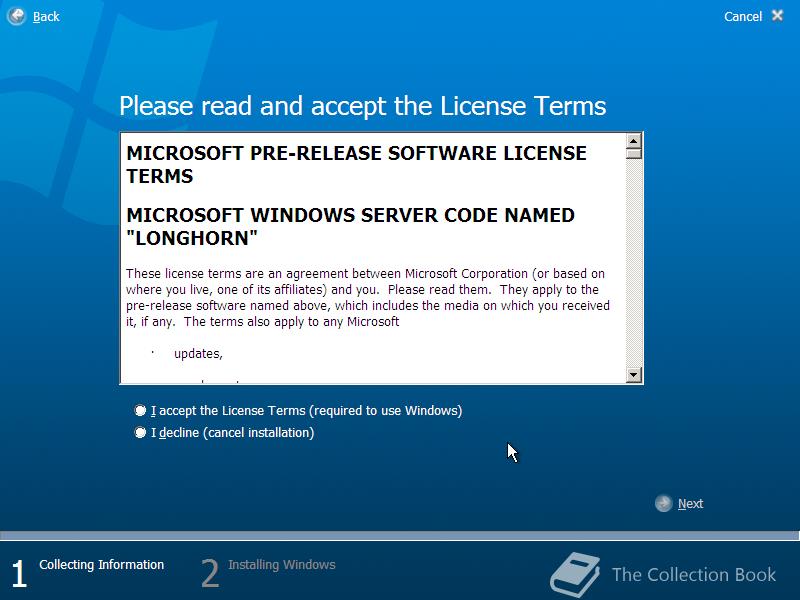Click the 'updates,' bullet text
Viewport: 800px width, 600px height.
pos(198,354)
